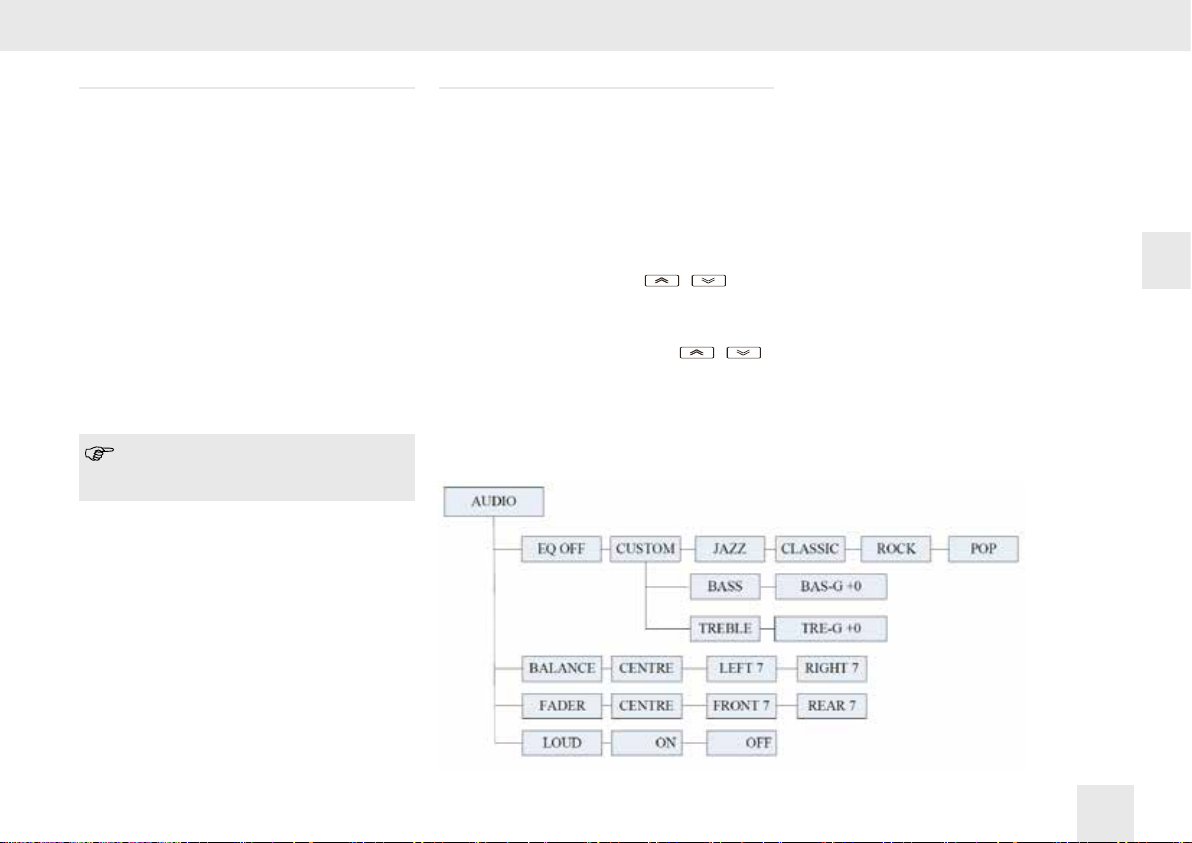Click the OFF box in LOUD row
Image resolution: width=1192 pixels, height=843 pixels.
coord(741,743)
